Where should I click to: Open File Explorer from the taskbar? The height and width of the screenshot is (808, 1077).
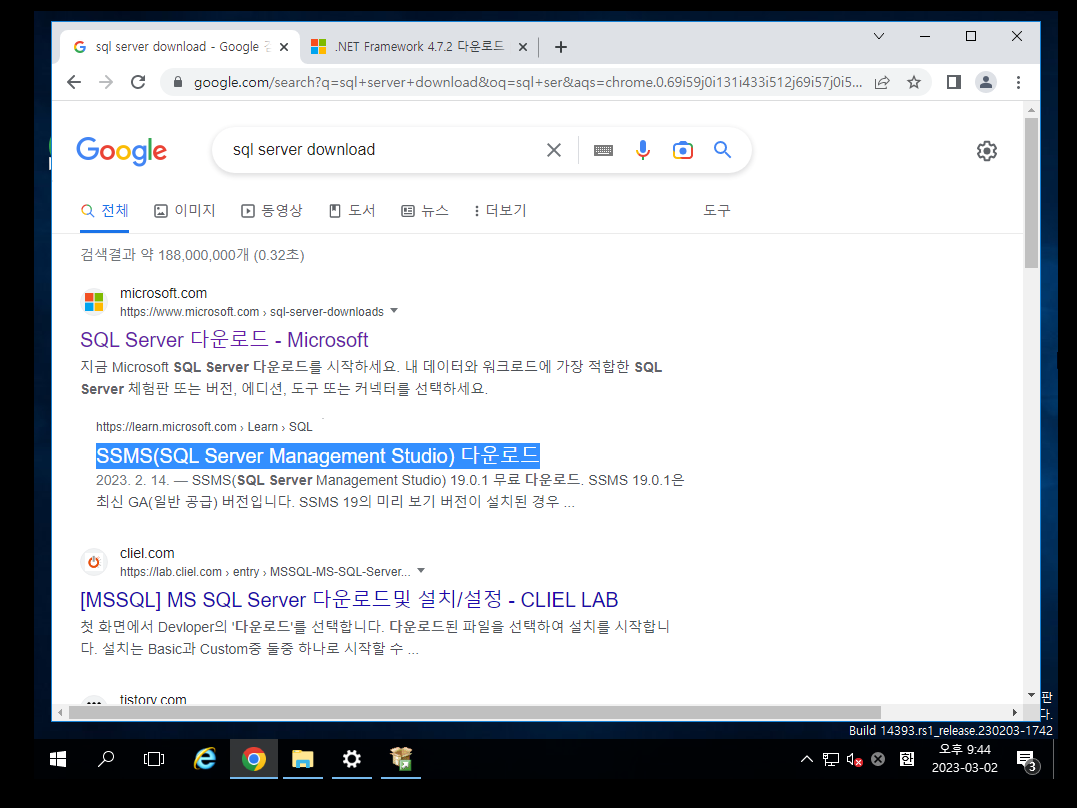click(302, 759)
